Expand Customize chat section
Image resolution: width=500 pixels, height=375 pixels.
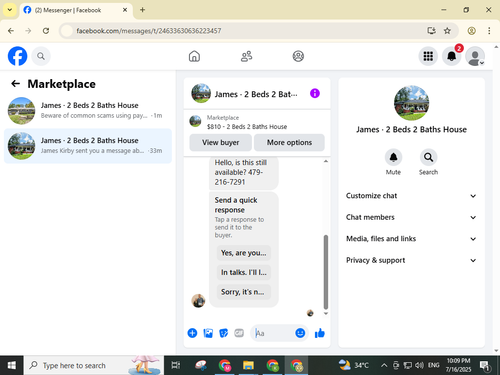[411, 196]
